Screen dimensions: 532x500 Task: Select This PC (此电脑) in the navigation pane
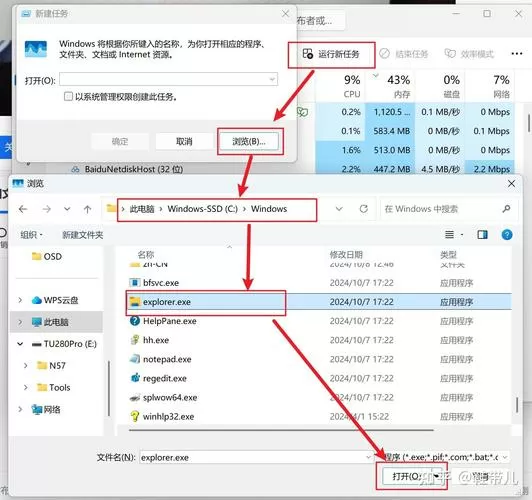point(50,322)
